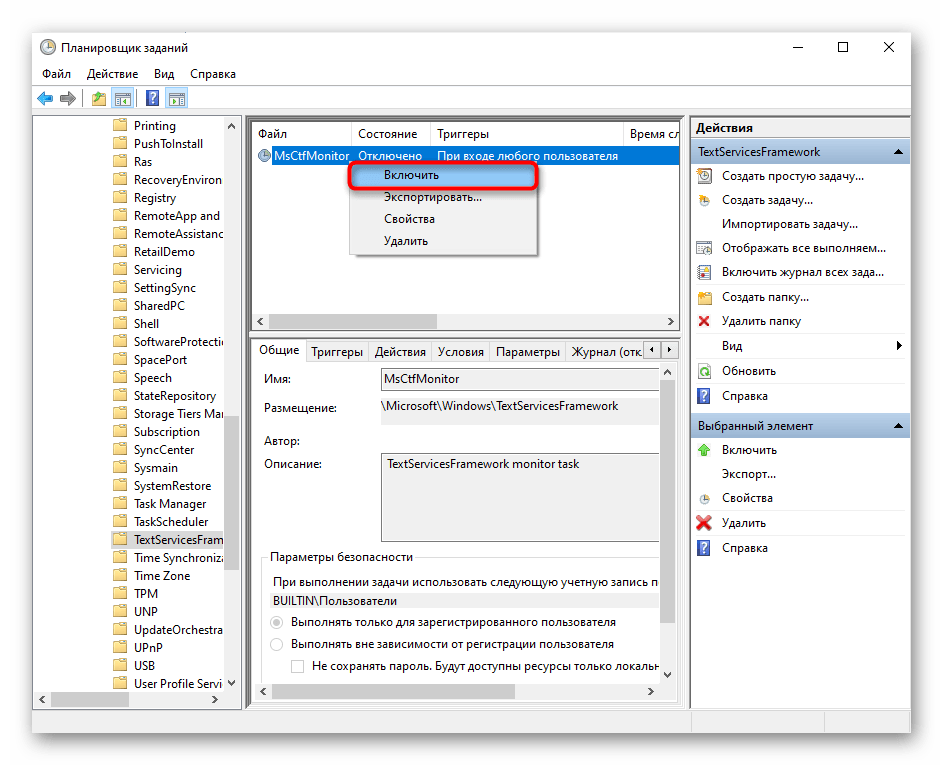
Task: Open the Действие menu in menu bar
Action: tap(112, 74)
